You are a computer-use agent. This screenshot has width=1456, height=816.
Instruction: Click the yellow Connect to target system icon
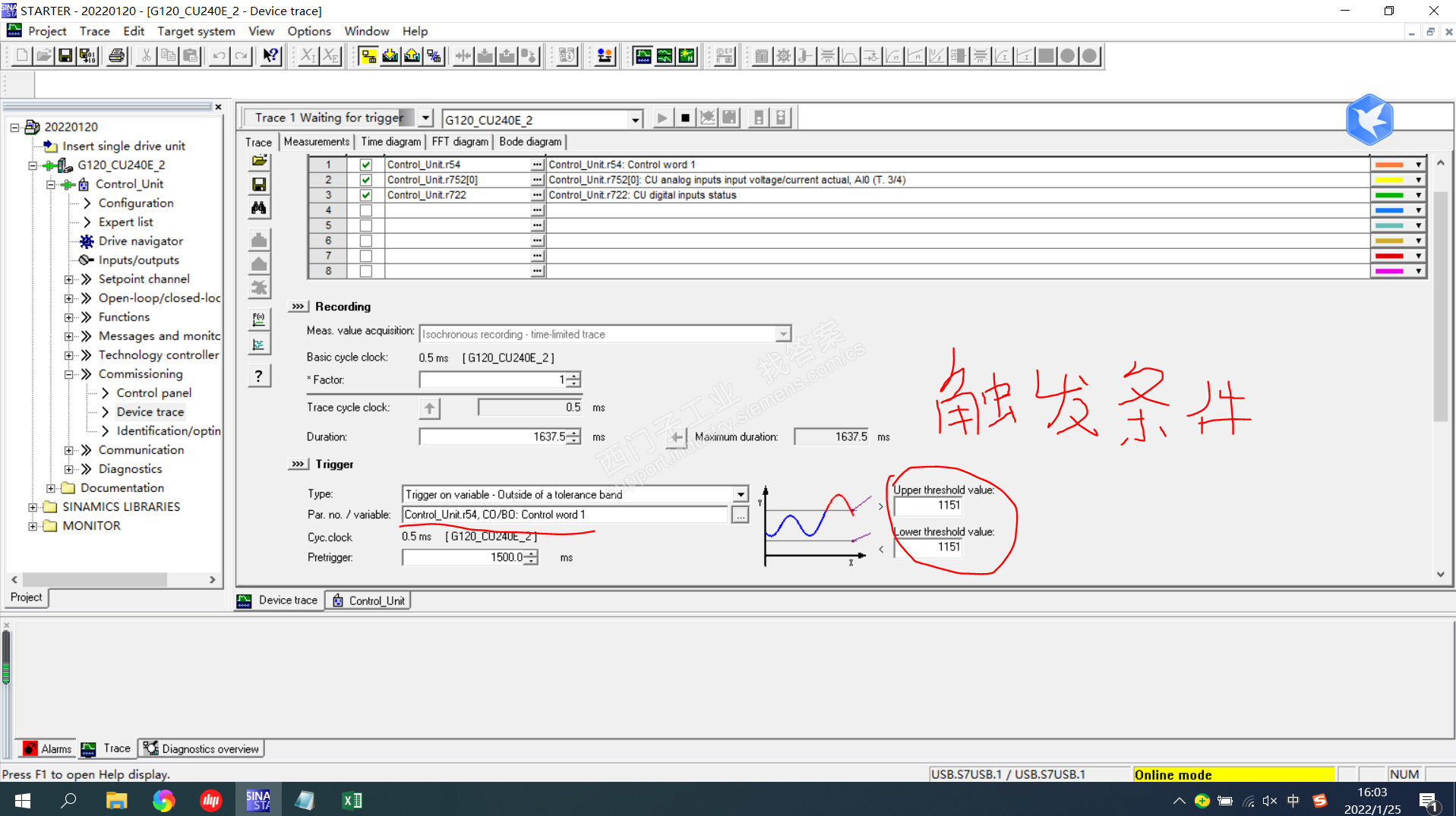[368, 56]
